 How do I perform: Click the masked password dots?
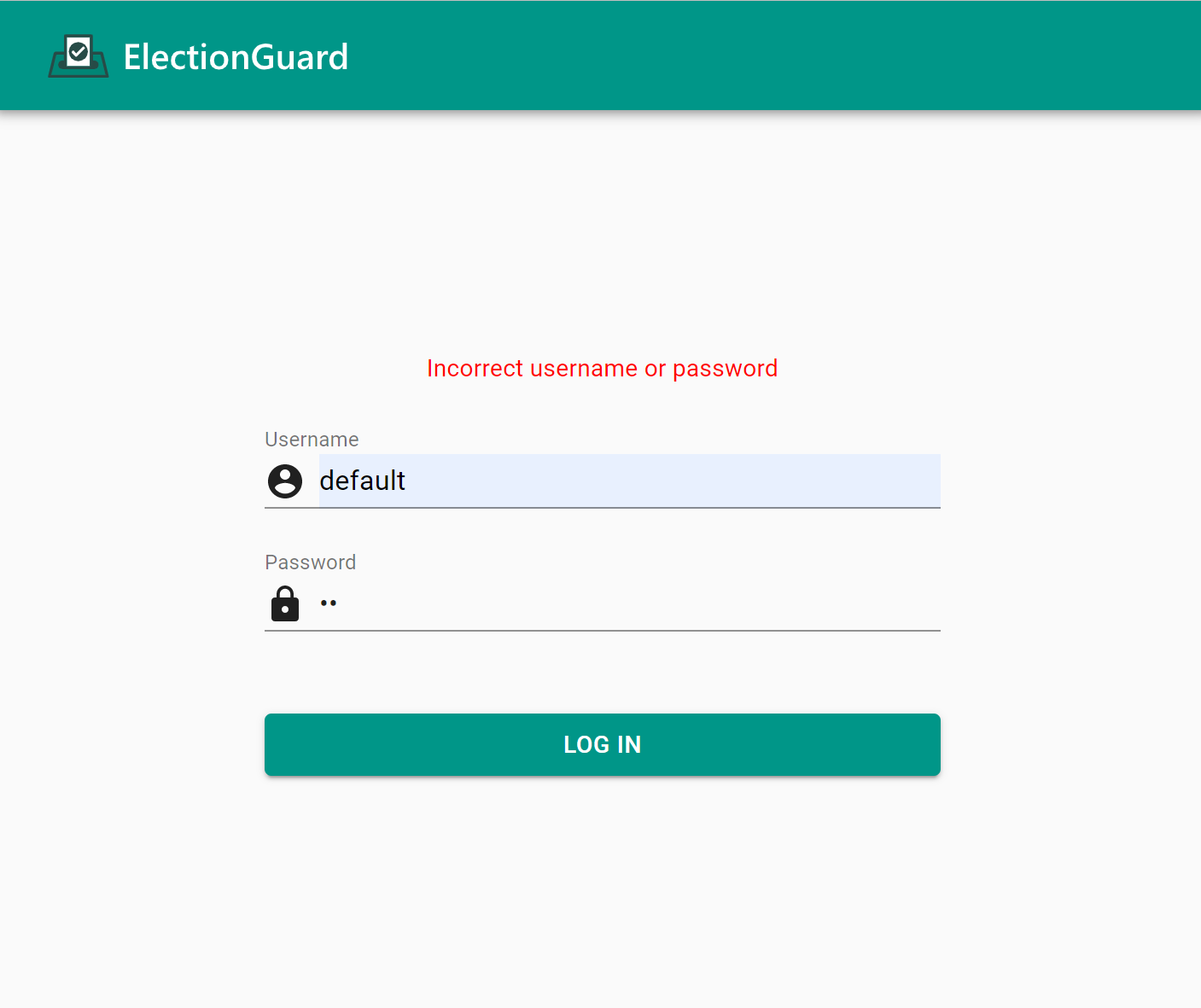[x=329, y=603]
